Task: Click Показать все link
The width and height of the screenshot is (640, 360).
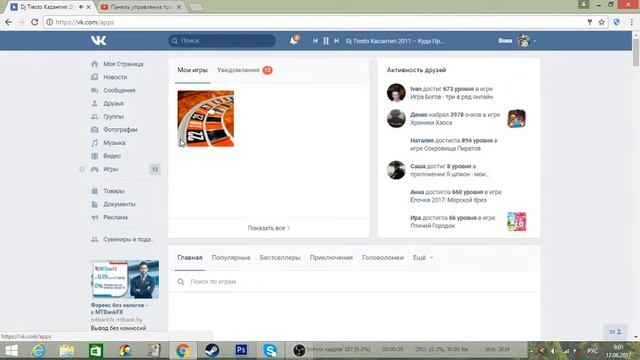Action: pos(269,228)
